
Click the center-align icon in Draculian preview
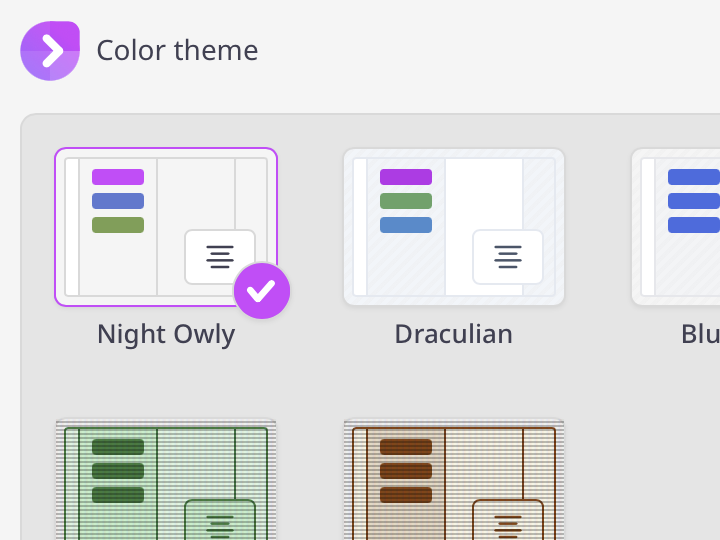click(x=508, y=257)
